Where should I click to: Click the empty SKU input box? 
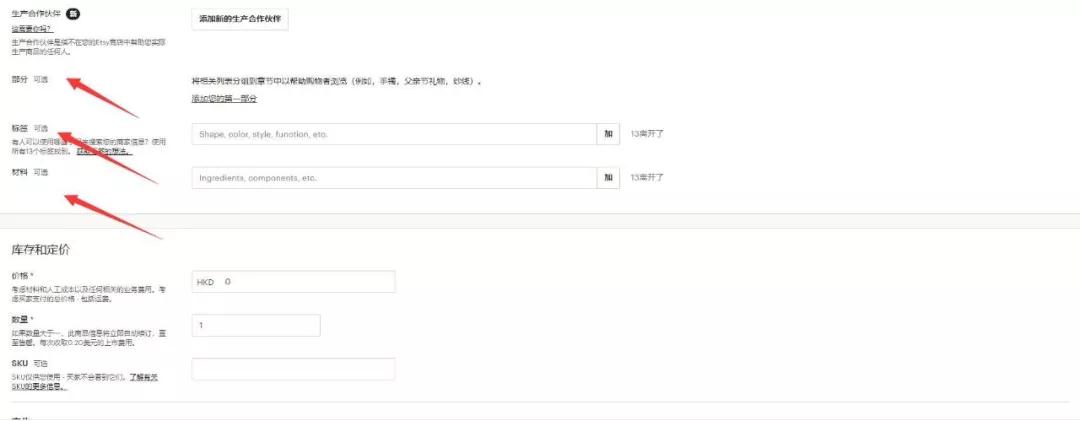(293, 369)
